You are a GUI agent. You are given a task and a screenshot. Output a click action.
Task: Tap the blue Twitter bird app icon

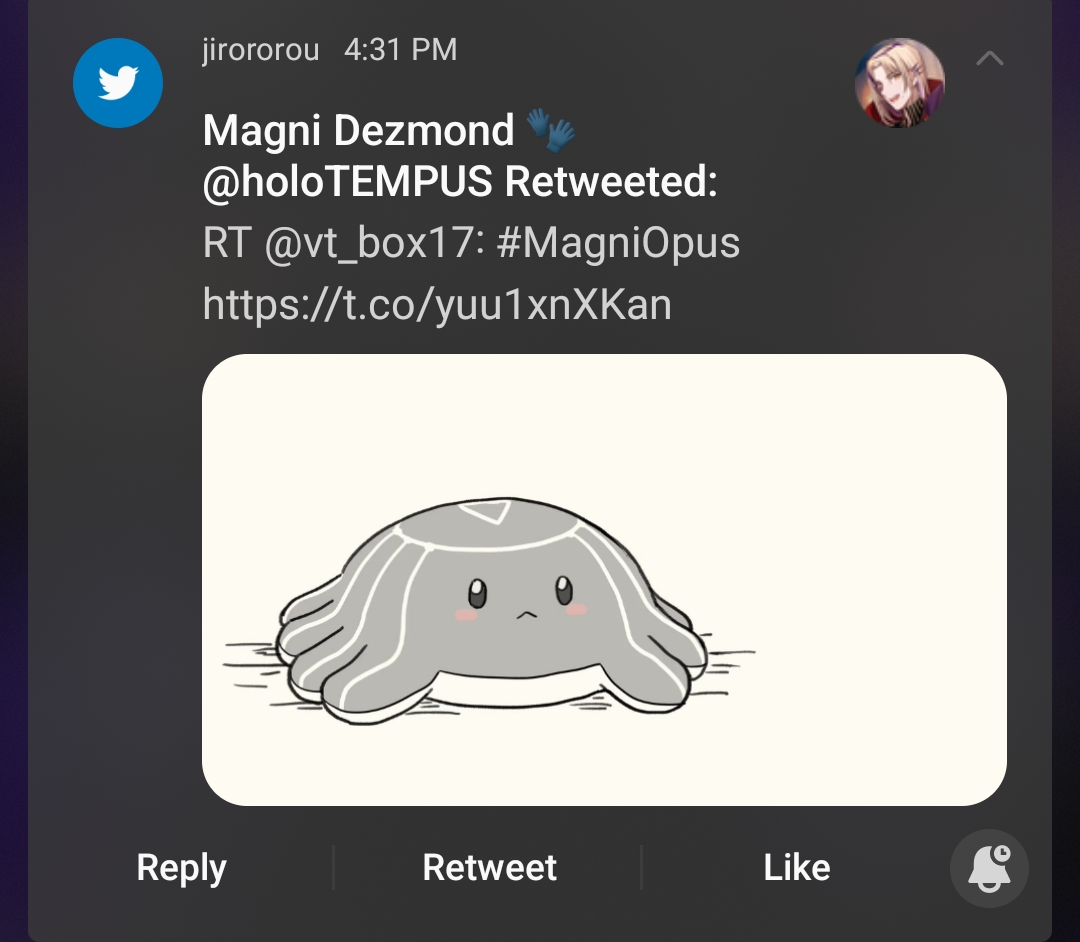coord(118,83)
